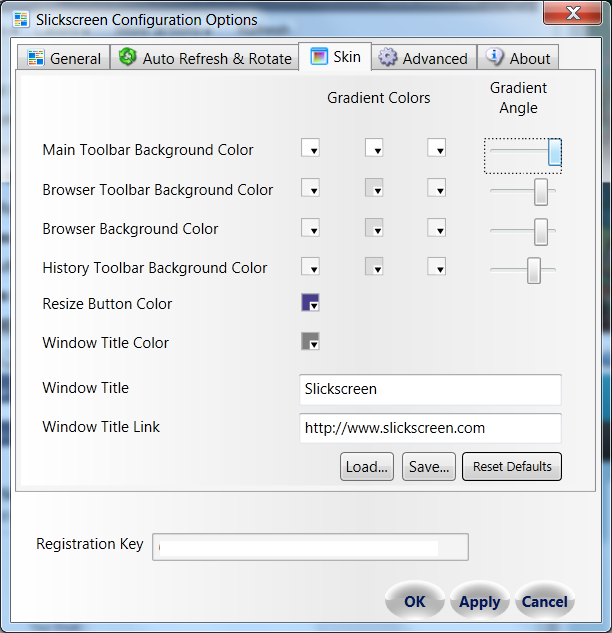Open the Advanced tab
Image resolution: width=612 pixels, height=633 pixels.
pos(424,58)
